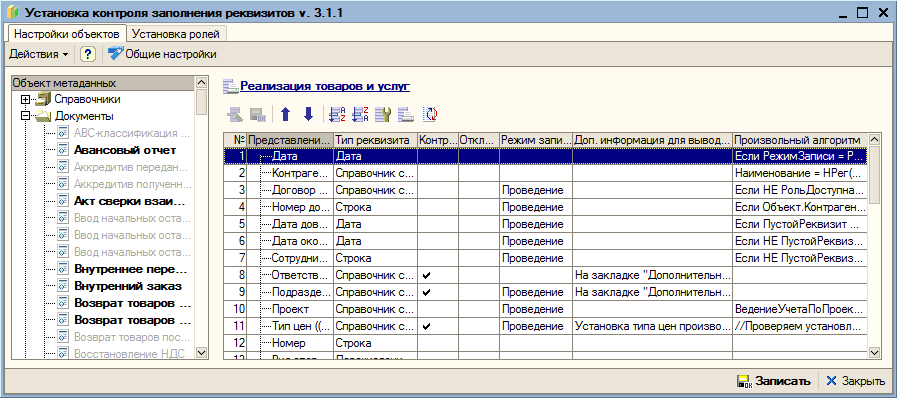Image resolution: width=897 pixels, height=398 pixels.
Task: Open help via question mark icon
Action: pyautogui.click(x=87, y=54)
